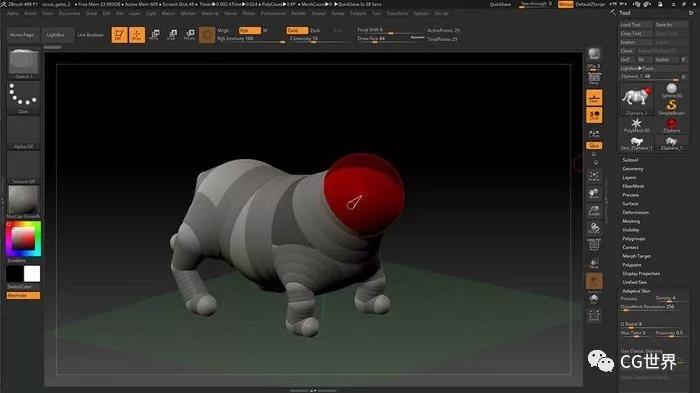Image resolution: width=700 pixels, height=393 pixels.
Task: Click the Save As button
Action: pos(671,25)
